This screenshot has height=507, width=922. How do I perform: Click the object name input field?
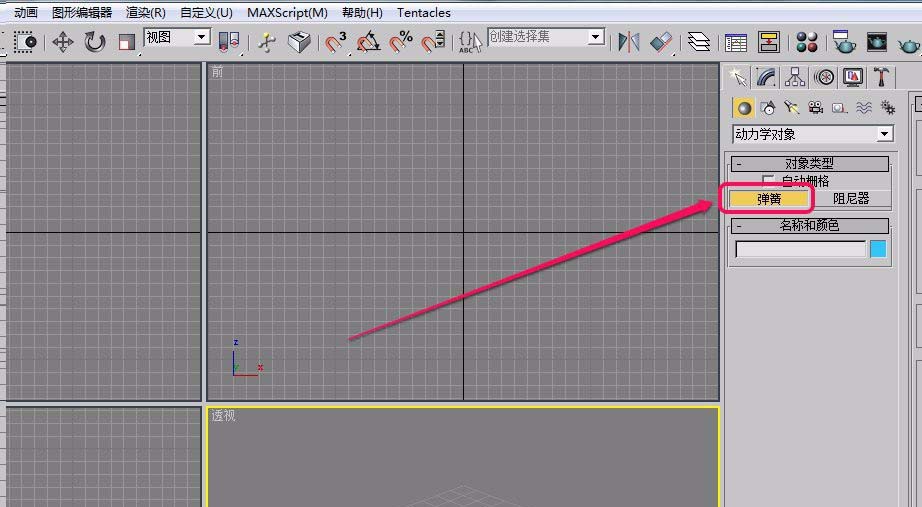coord(801,249)
